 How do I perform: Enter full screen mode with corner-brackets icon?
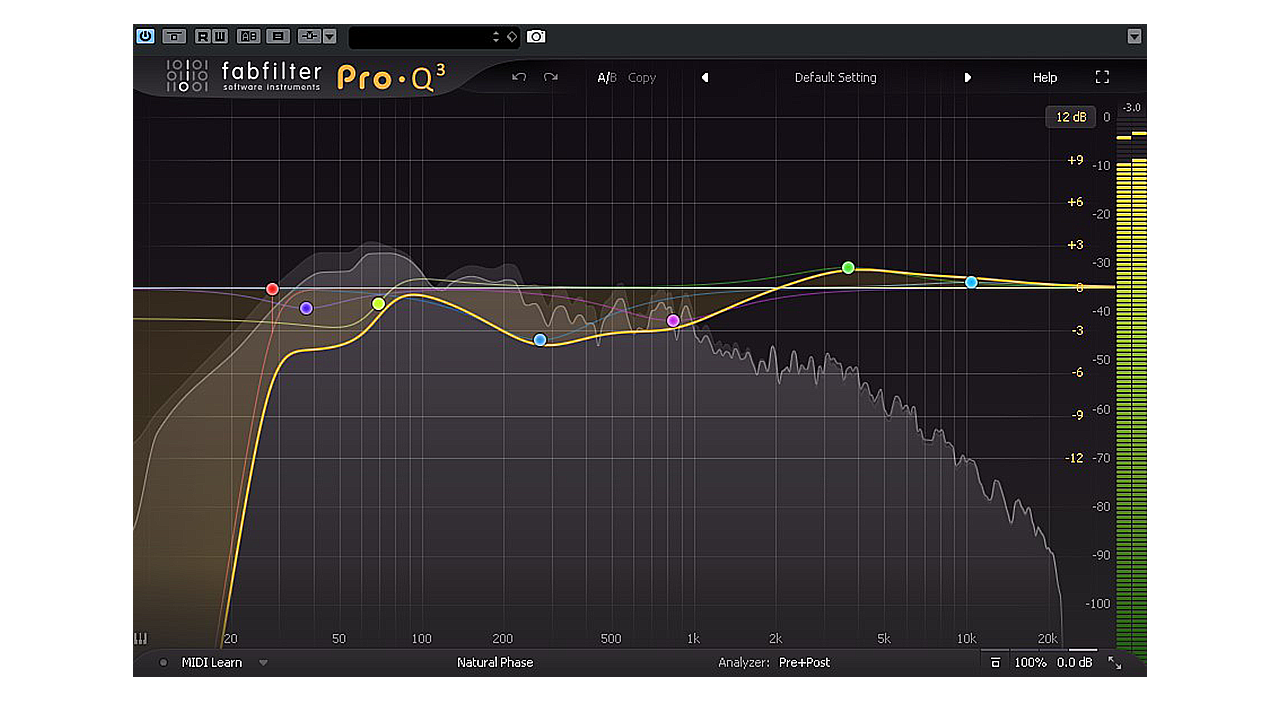[x=1103, y=77]
